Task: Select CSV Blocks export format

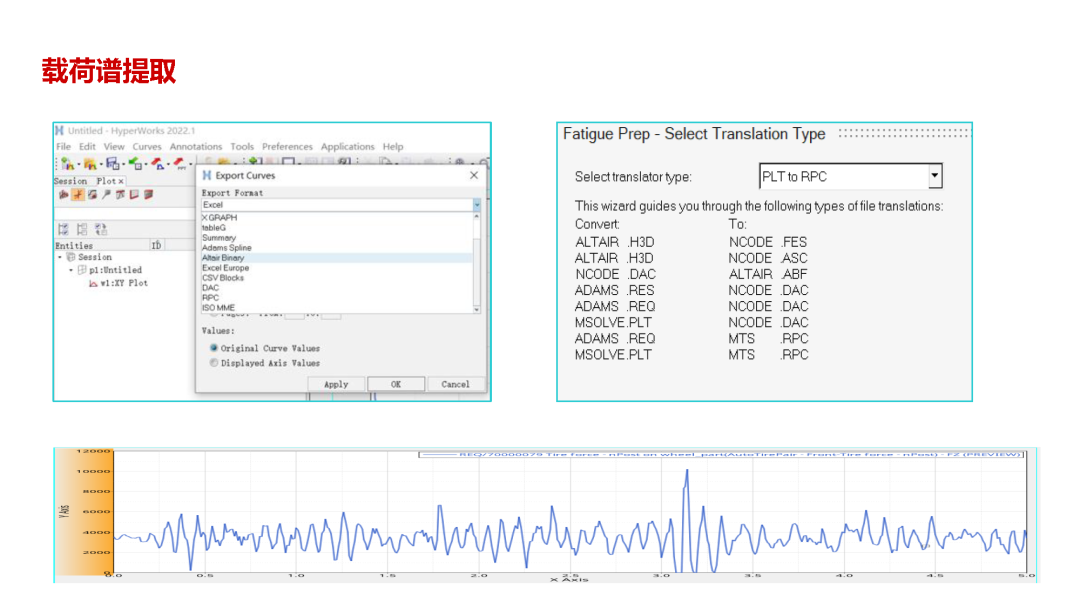Action: 337,277
